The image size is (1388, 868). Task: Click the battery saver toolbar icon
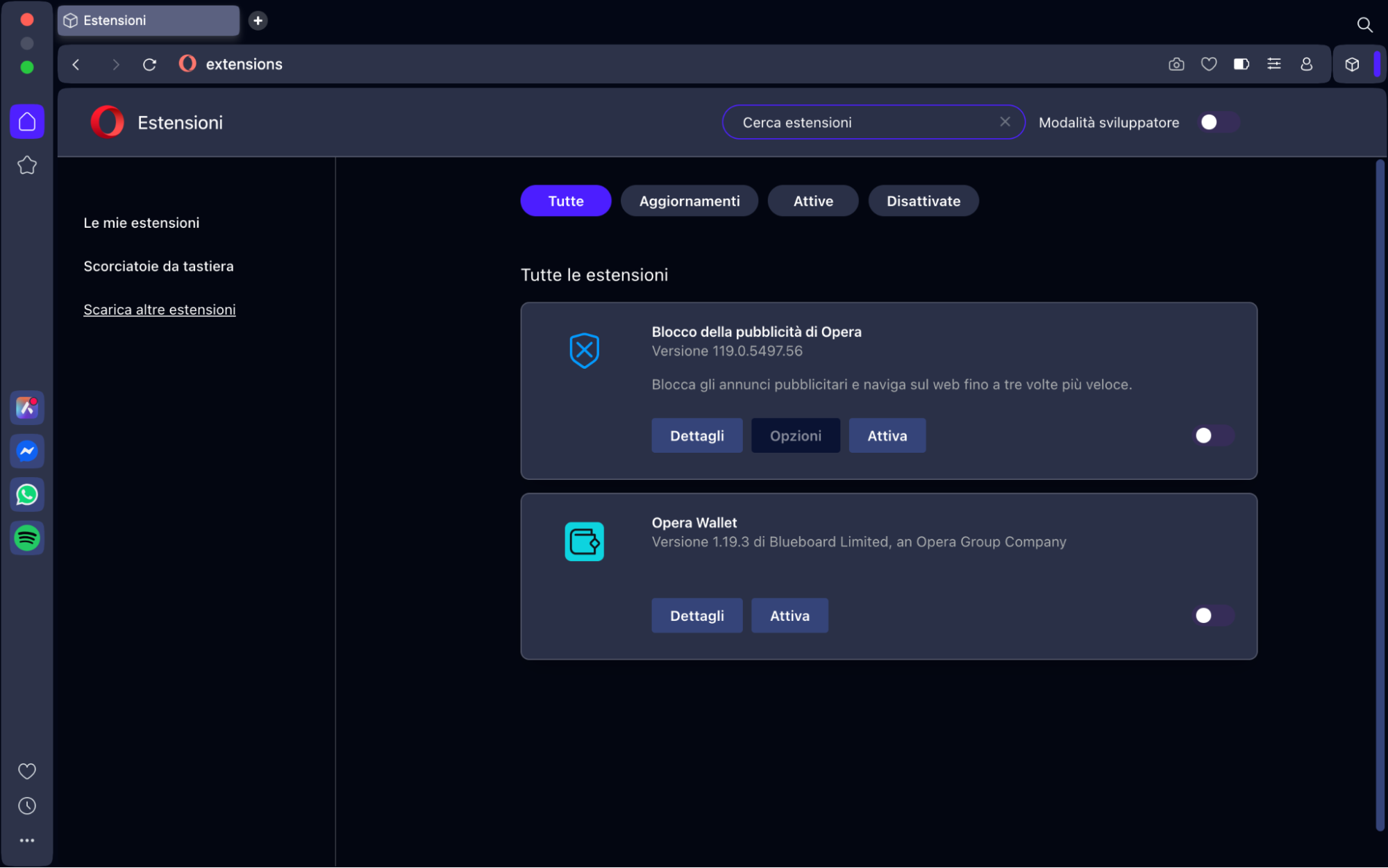(x=1241, y=64)
